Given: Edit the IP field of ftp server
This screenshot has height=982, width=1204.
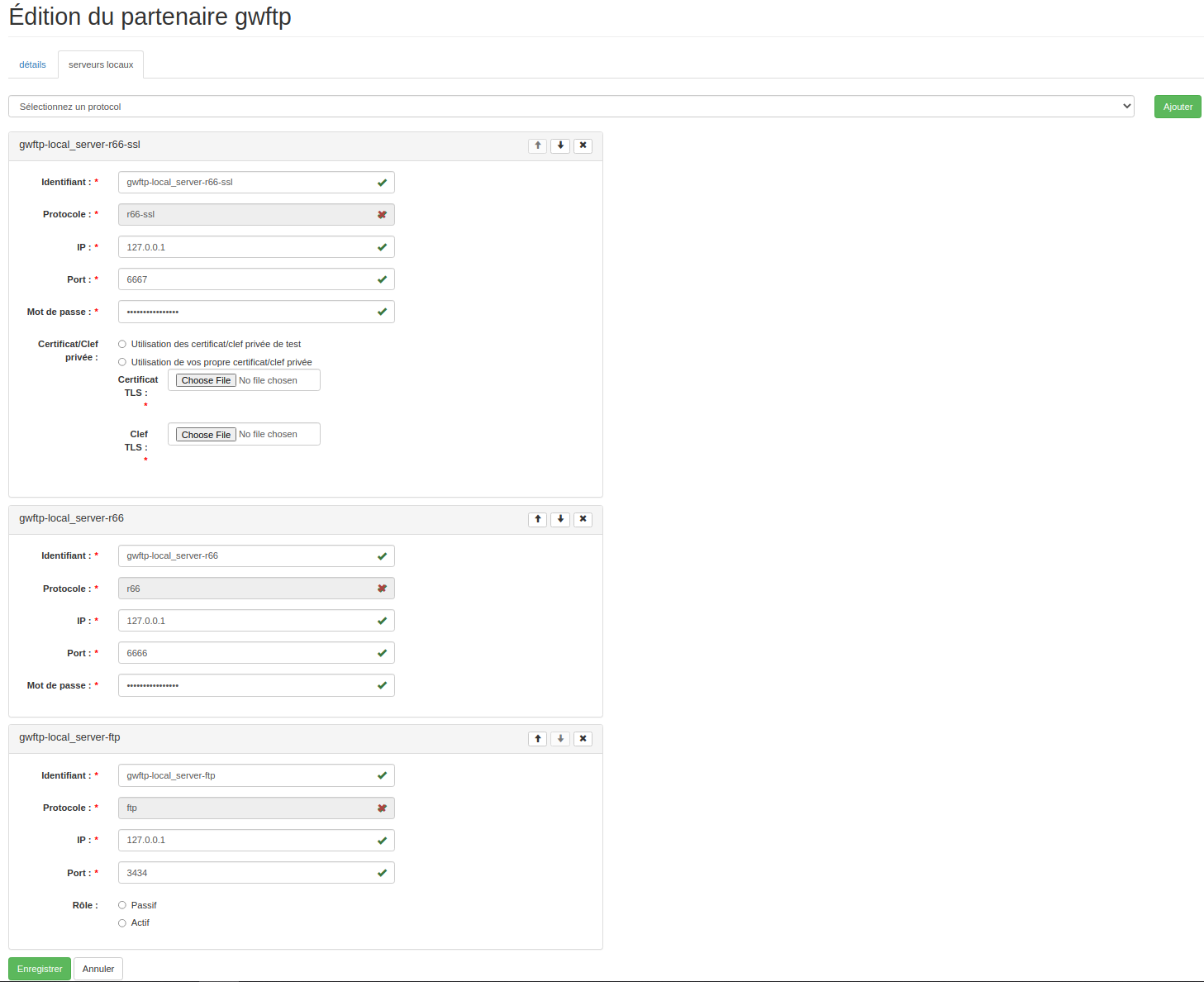Looking at the screenshot, I should (x=256, y=840).
